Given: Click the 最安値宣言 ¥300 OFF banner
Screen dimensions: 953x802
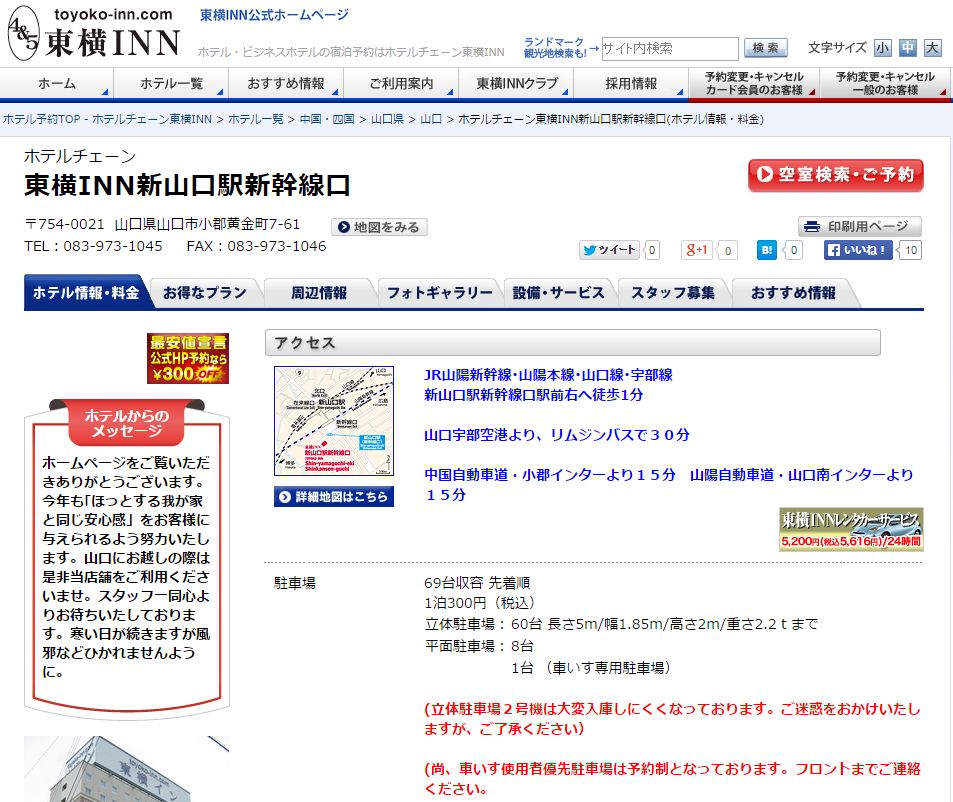Looking at the screenshot, I should coord(188,358).
